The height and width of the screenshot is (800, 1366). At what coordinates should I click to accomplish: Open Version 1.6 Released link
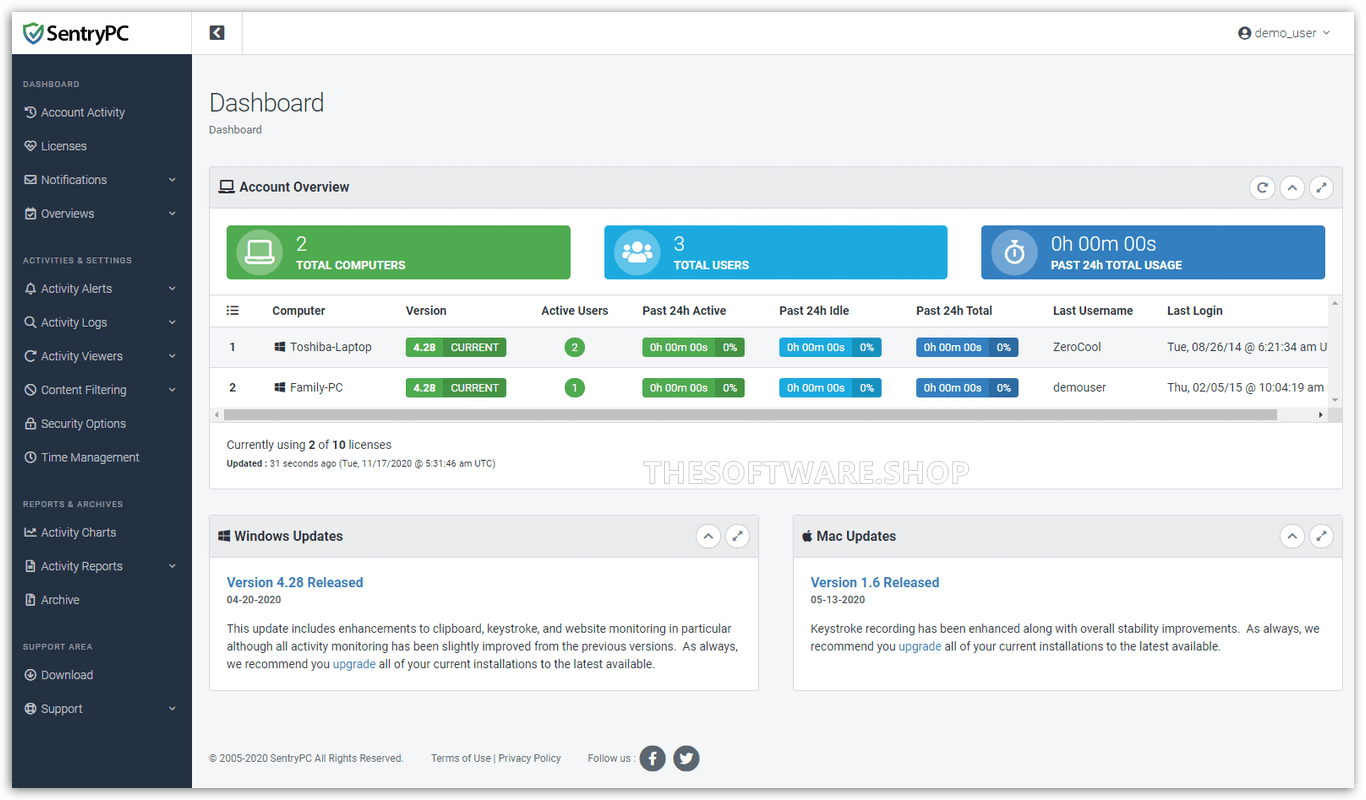point(875,582)
